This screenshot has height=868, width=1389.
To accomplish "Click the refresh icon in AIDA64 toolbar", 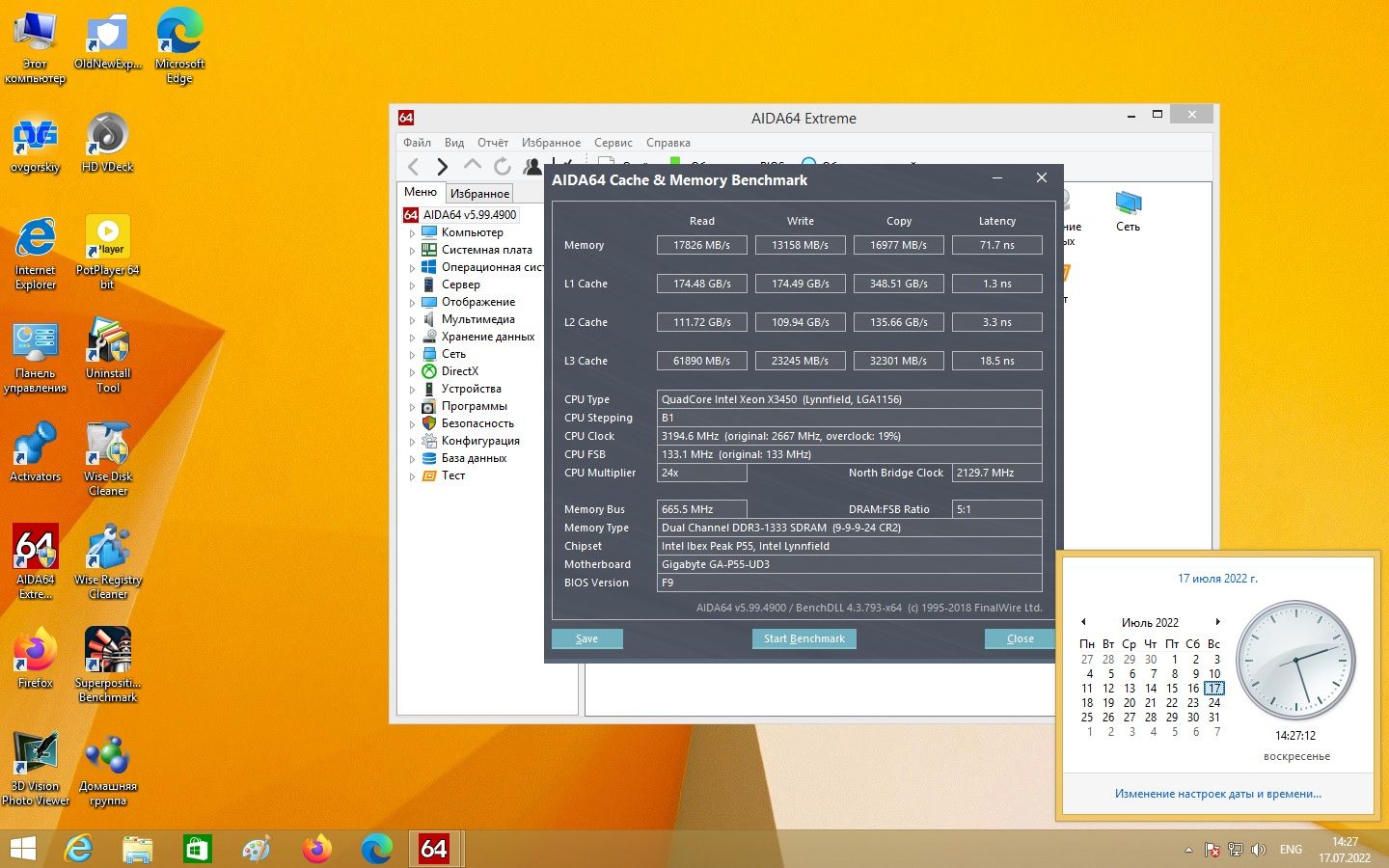I will [503, 167].
